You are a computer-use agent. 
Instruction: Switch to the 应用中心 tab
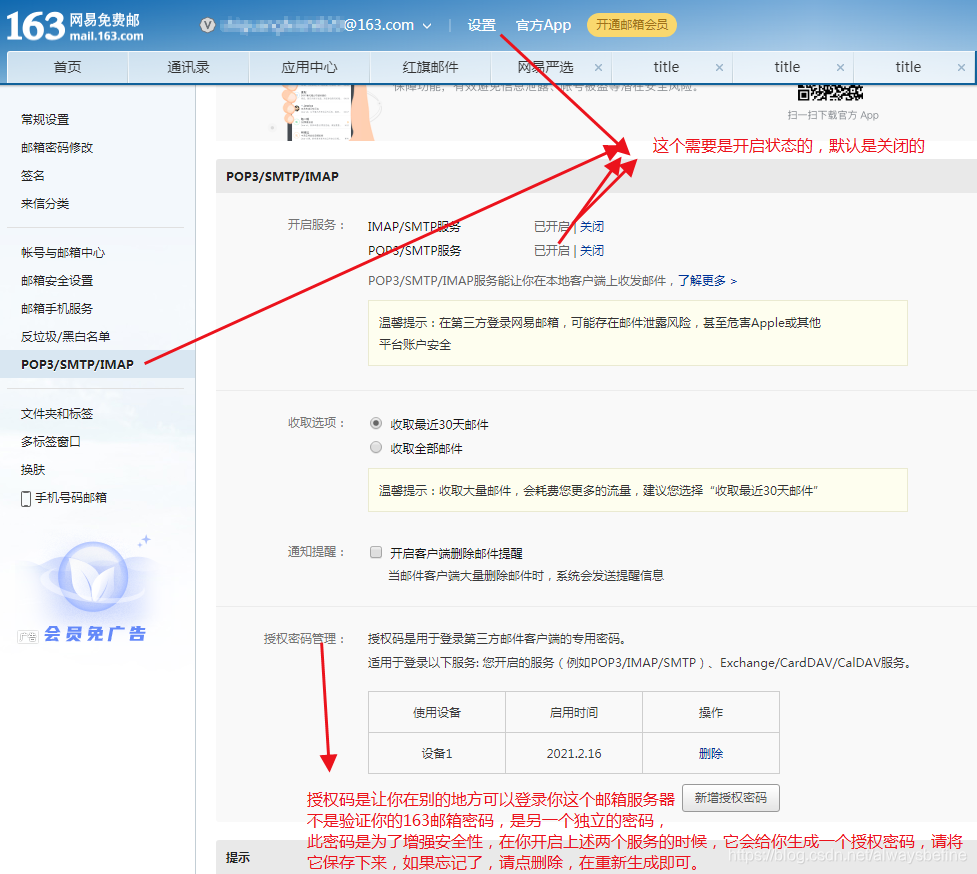pos(309,67)
